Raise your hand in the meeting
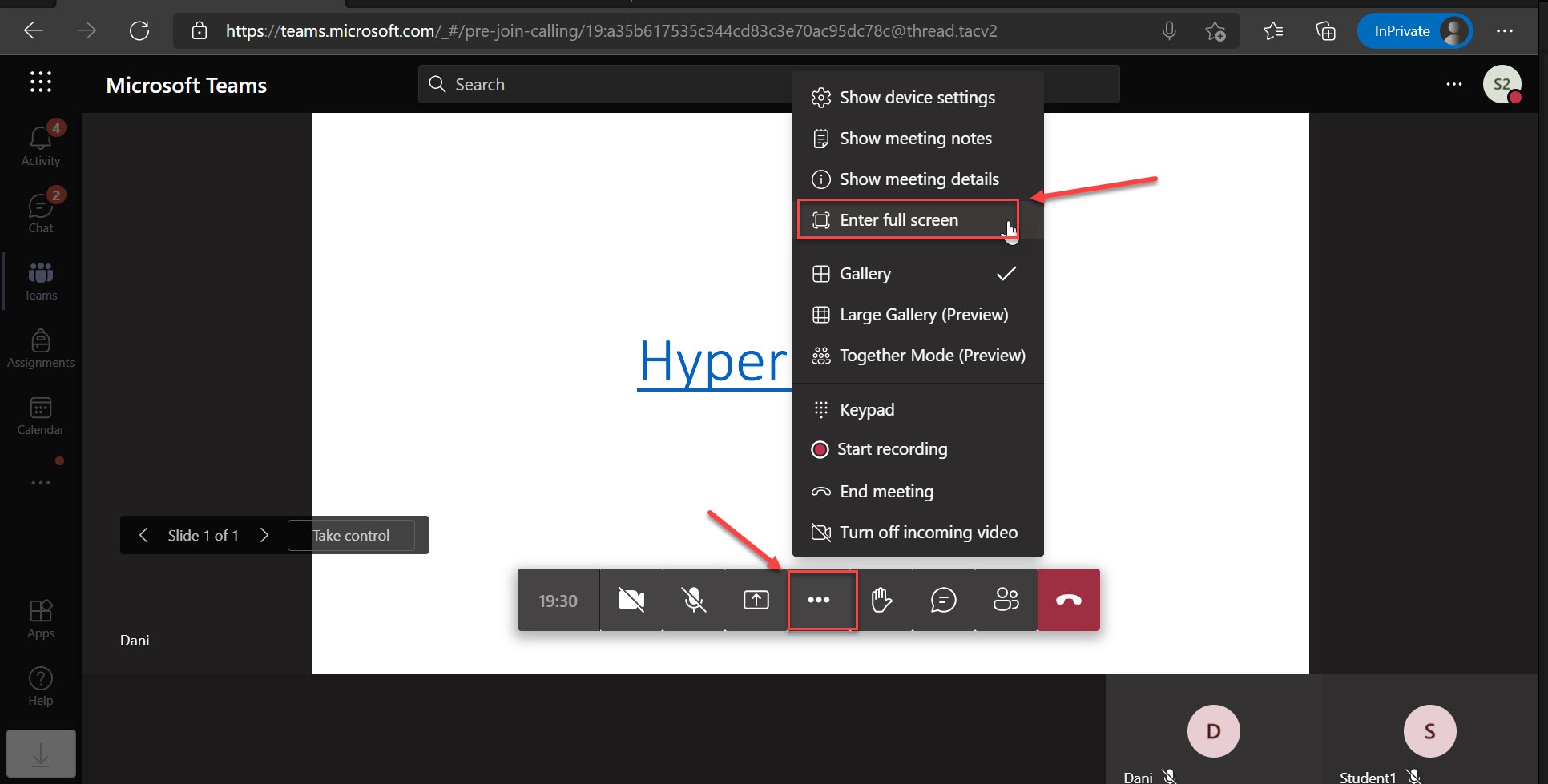The width and height of the screenshot is (1548, 784). [x=881, y=600]
